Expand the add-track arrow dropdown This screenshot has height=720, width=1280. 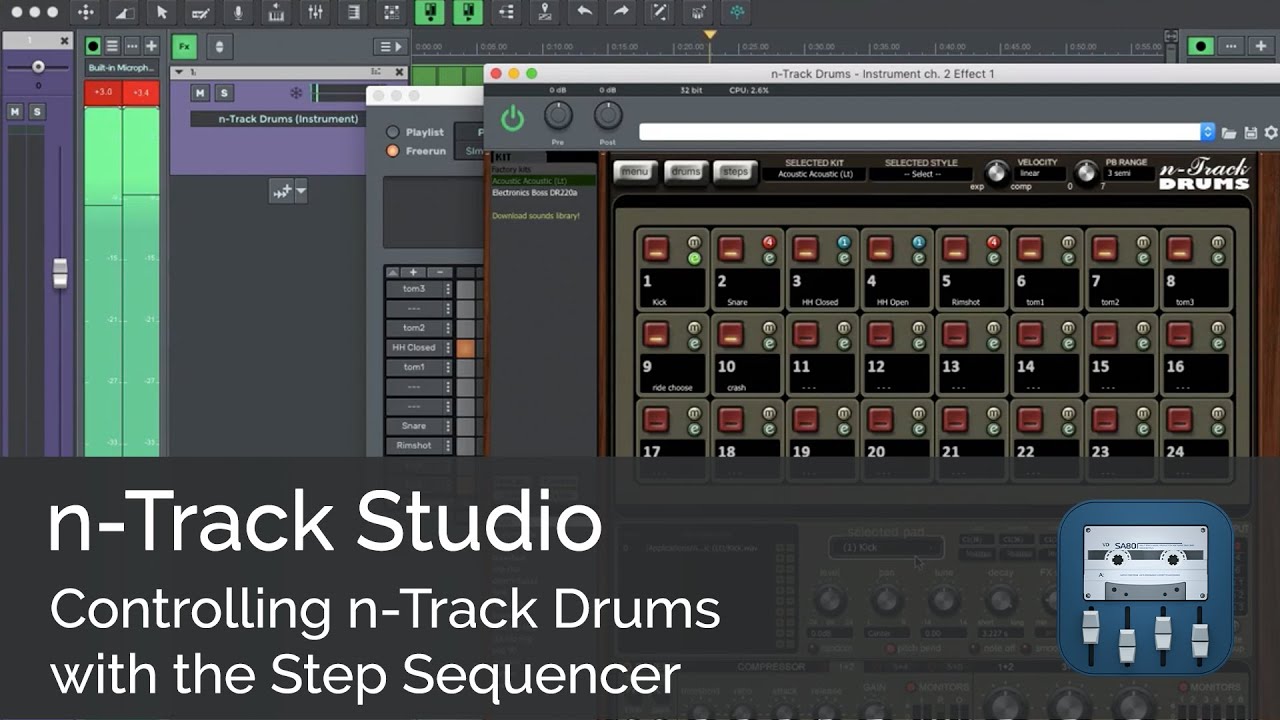pos(301,192)
